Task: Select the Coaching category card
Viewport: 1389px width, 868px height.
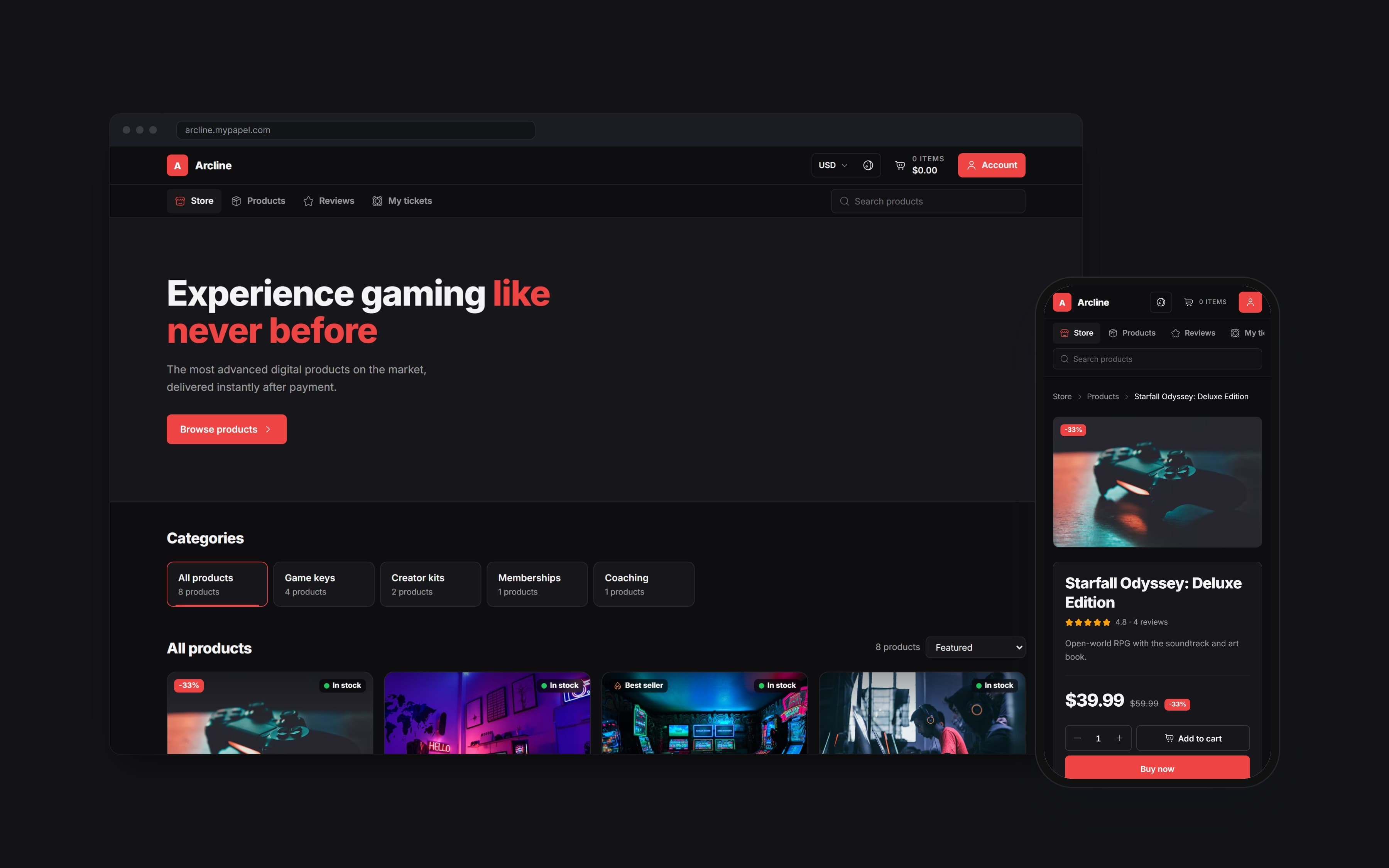Action: tap(644, 584)
